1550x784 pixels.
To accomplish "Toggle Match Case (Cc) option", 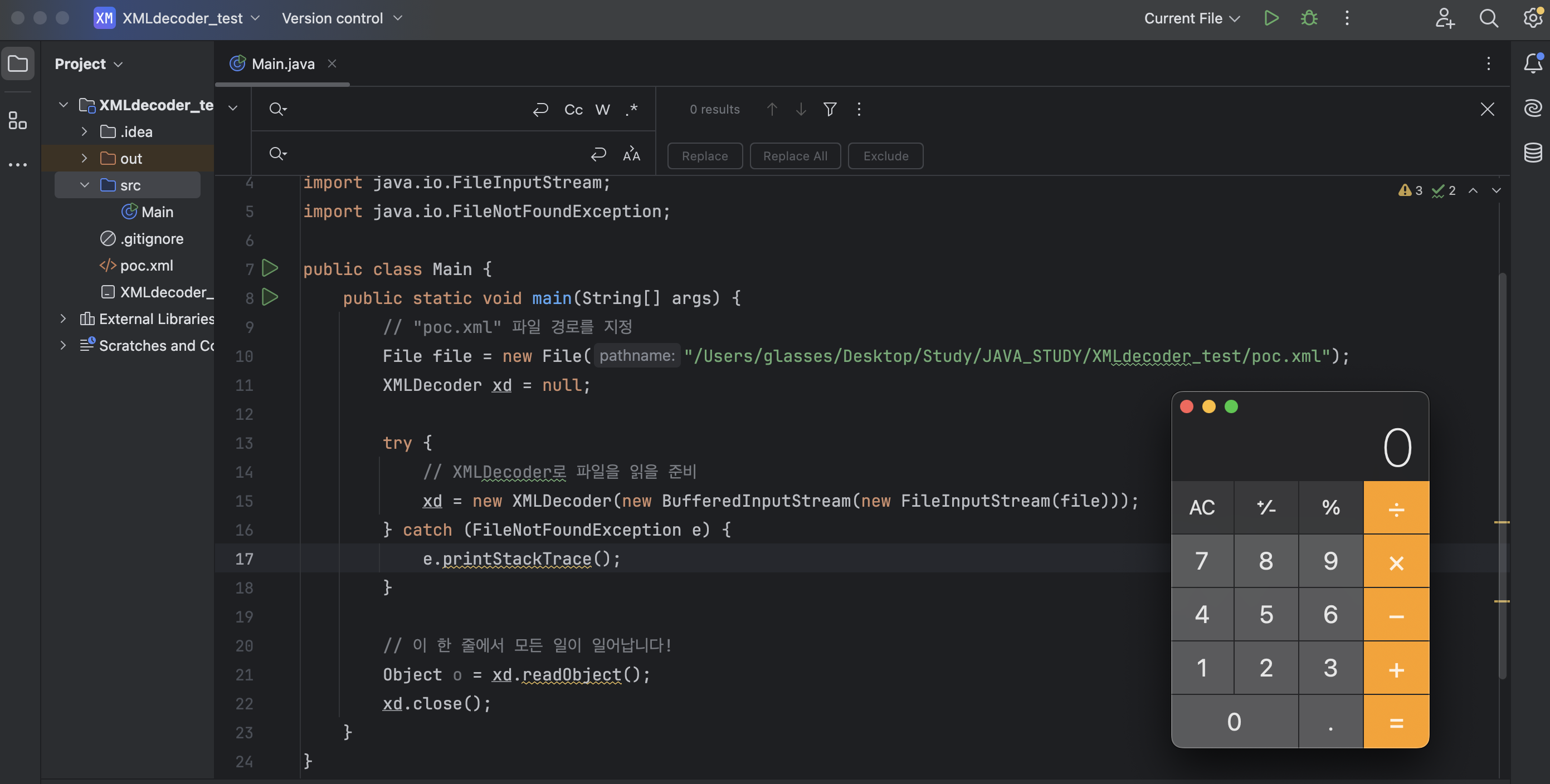I will tap(573, 110).
